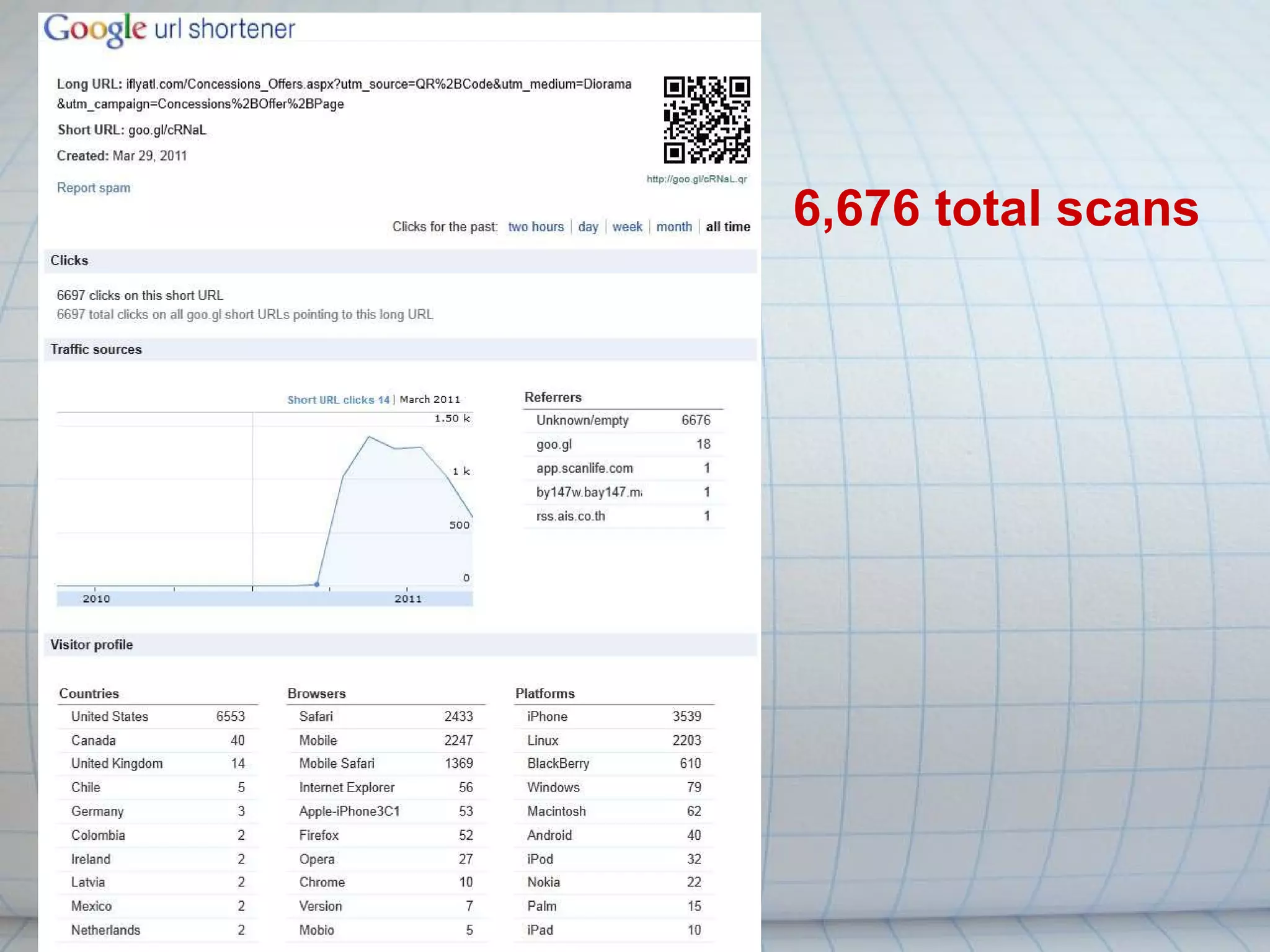Open the goo.gl/cRNaL.qr link
The image size is (1270, 952).
696,179
